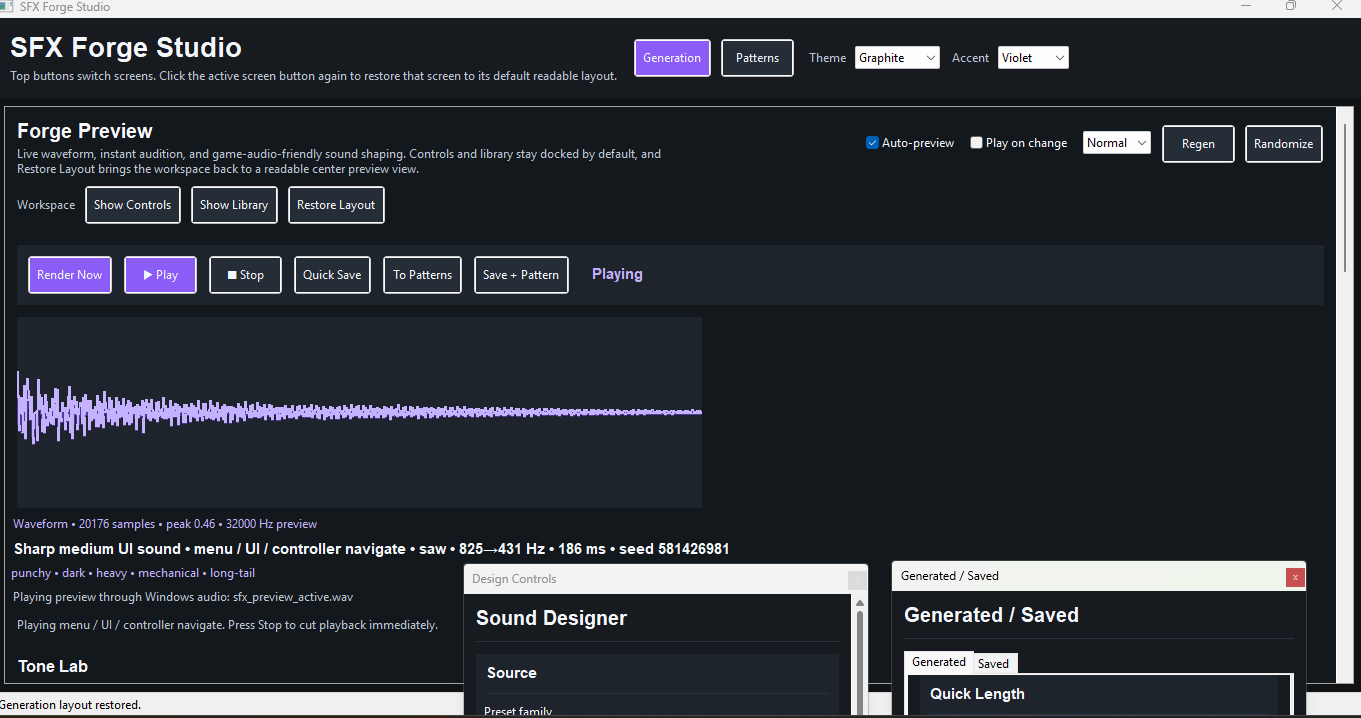This screenshot has width=1361, height=718.
Task: Disable the Auto-preview checkbox
Action: (x=872, y=143)
